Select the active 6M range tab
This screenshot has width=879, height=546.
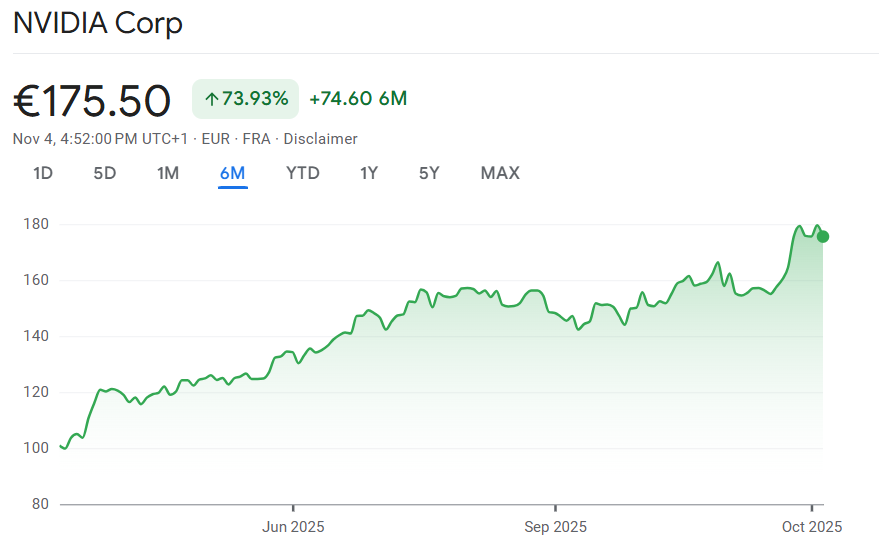(232, 173)
